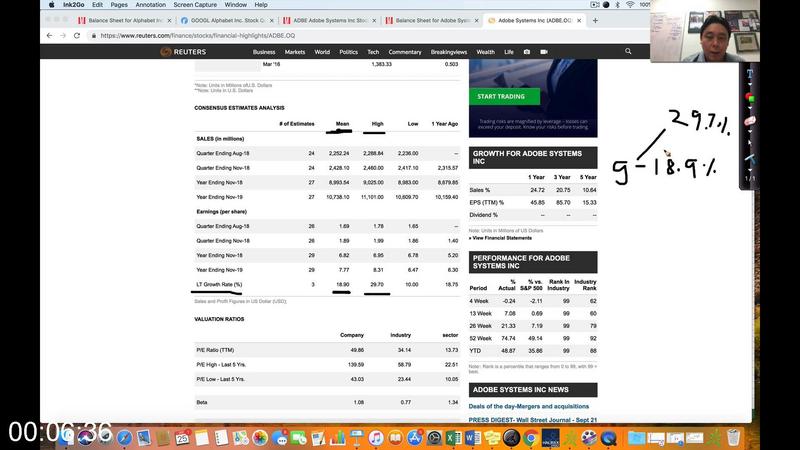Click the Bluetooth status icon
This screenshot has width=800, height=450.
tap(617, 5)
